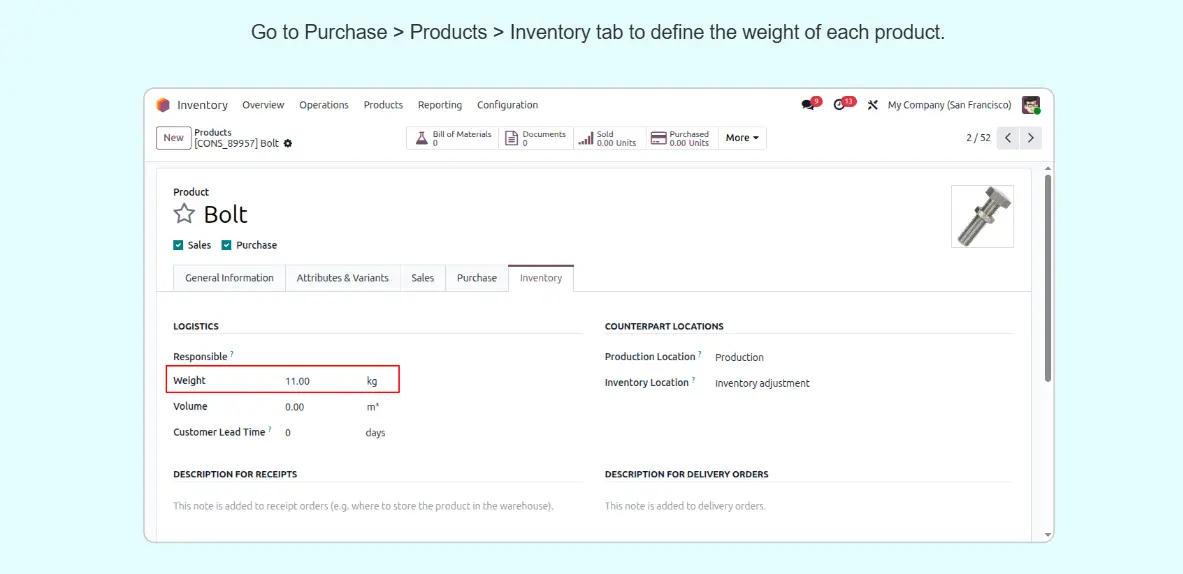The image size is (1183, 574).
Task: Click the gear icon next to Bolt breadcrumb
Action: tap(288, 144)
